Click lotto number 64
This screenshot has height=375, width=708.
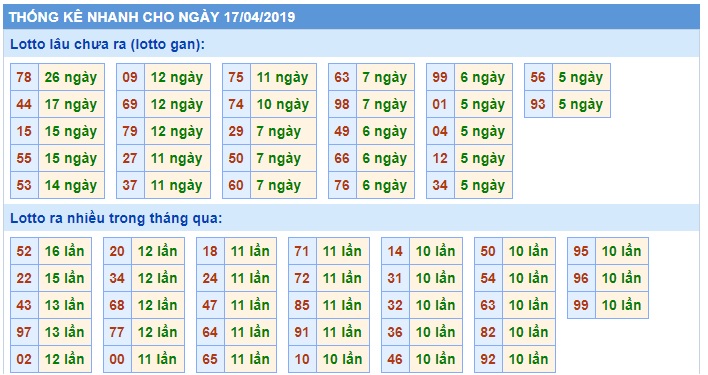coord(210,332)
